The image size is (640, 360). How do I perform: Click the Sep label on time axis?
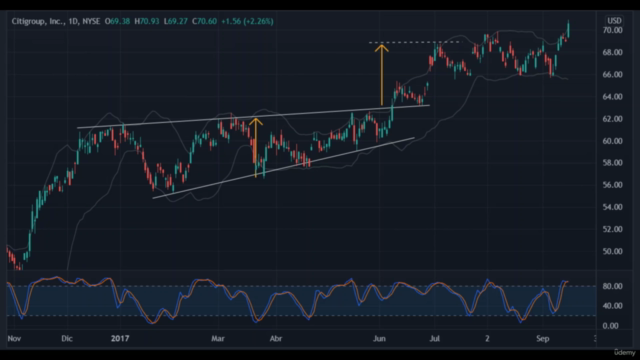click(542, 338)
